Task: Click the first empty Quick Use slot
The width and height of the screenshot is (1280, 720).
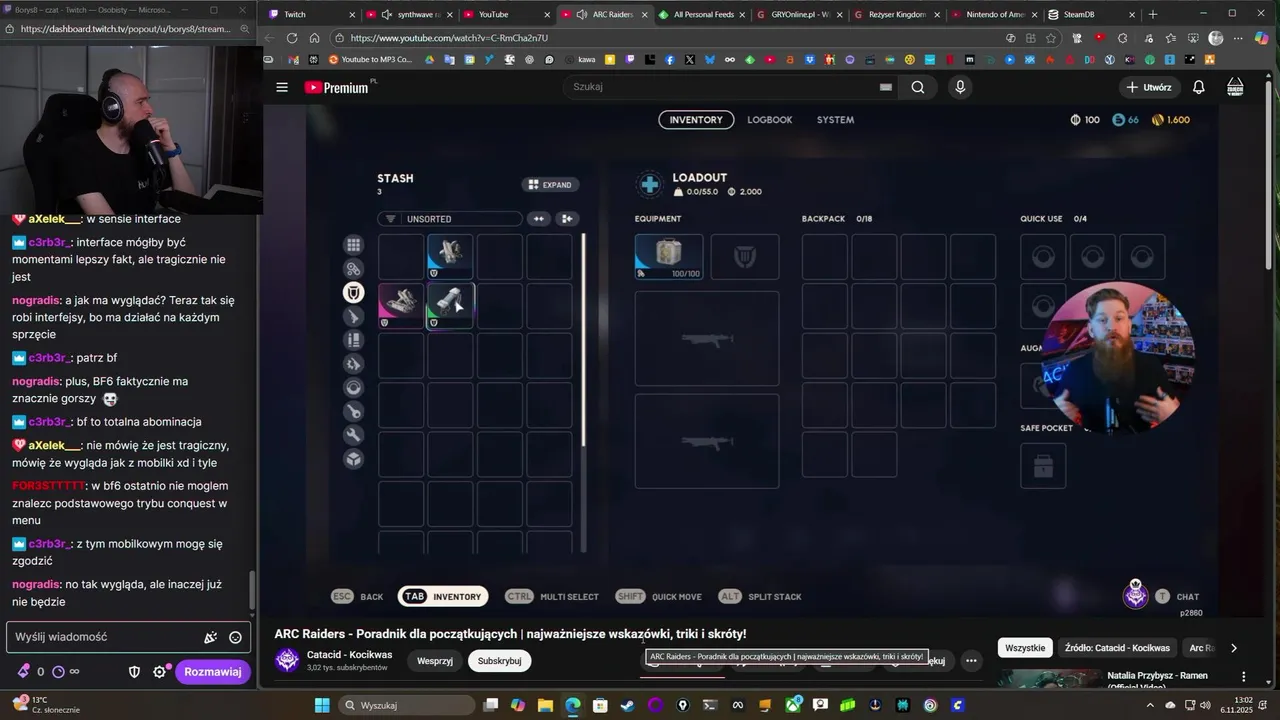Action: point(1043,257)
